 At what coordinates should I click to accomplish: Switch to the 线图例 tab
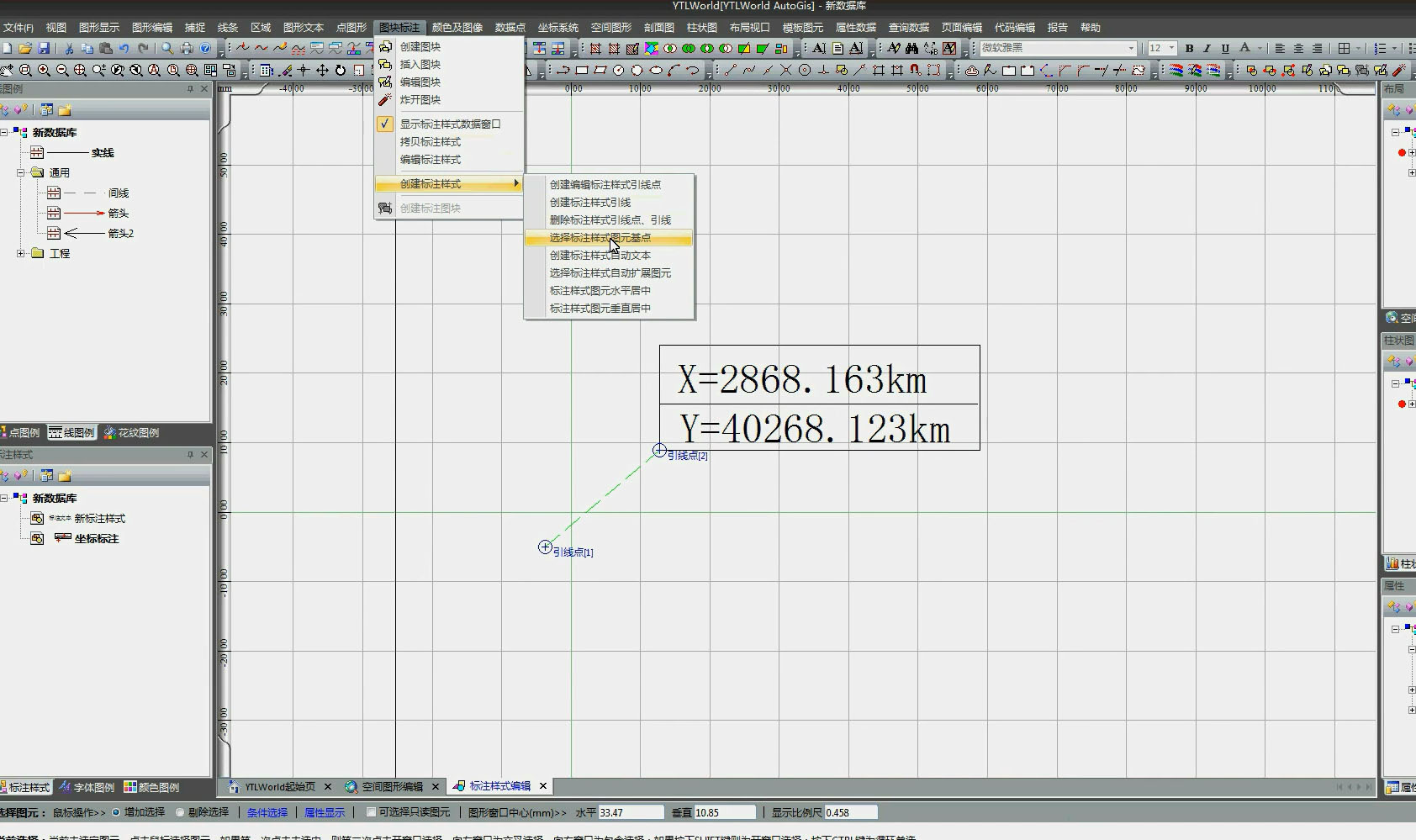point(71,432)
